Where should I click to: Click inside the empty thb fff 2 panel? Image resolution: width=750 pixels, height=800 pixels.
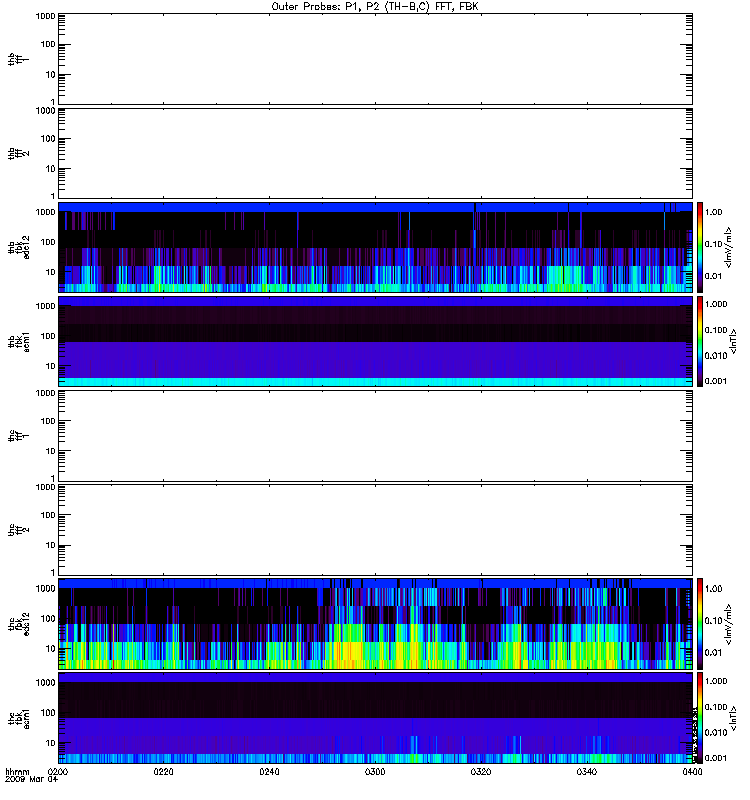point(375,153)
